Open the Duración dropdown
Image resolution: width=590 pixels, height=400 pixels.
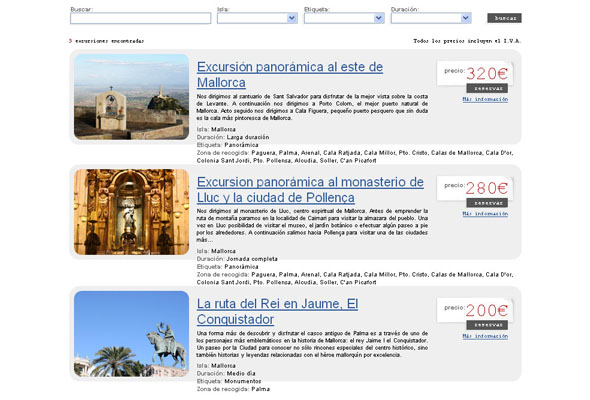pyautogui.click(x=431, y=18)
